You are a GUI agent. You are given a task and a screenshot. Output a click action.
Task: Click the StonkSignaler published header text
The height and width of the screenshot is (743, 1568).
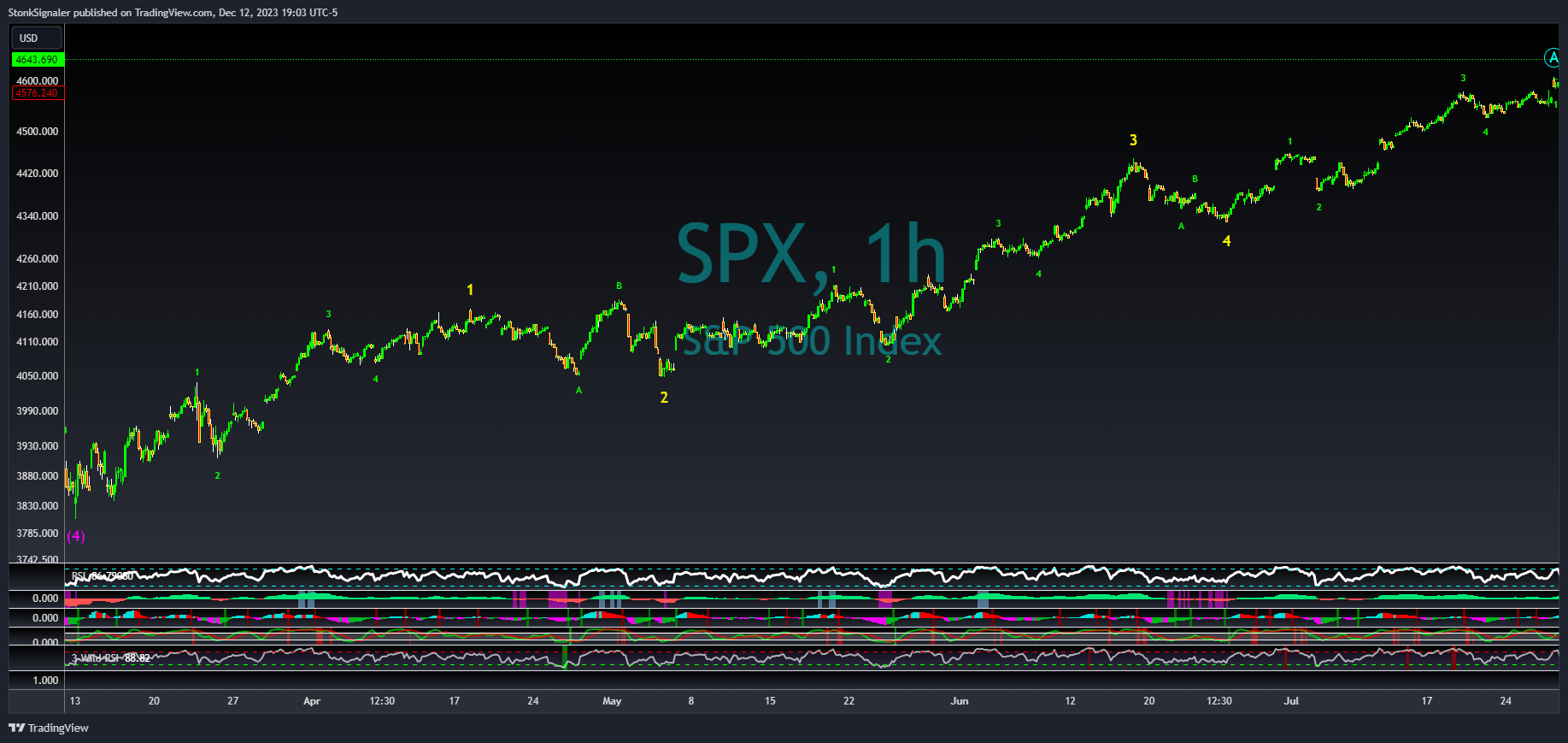[x=173, y=13]
